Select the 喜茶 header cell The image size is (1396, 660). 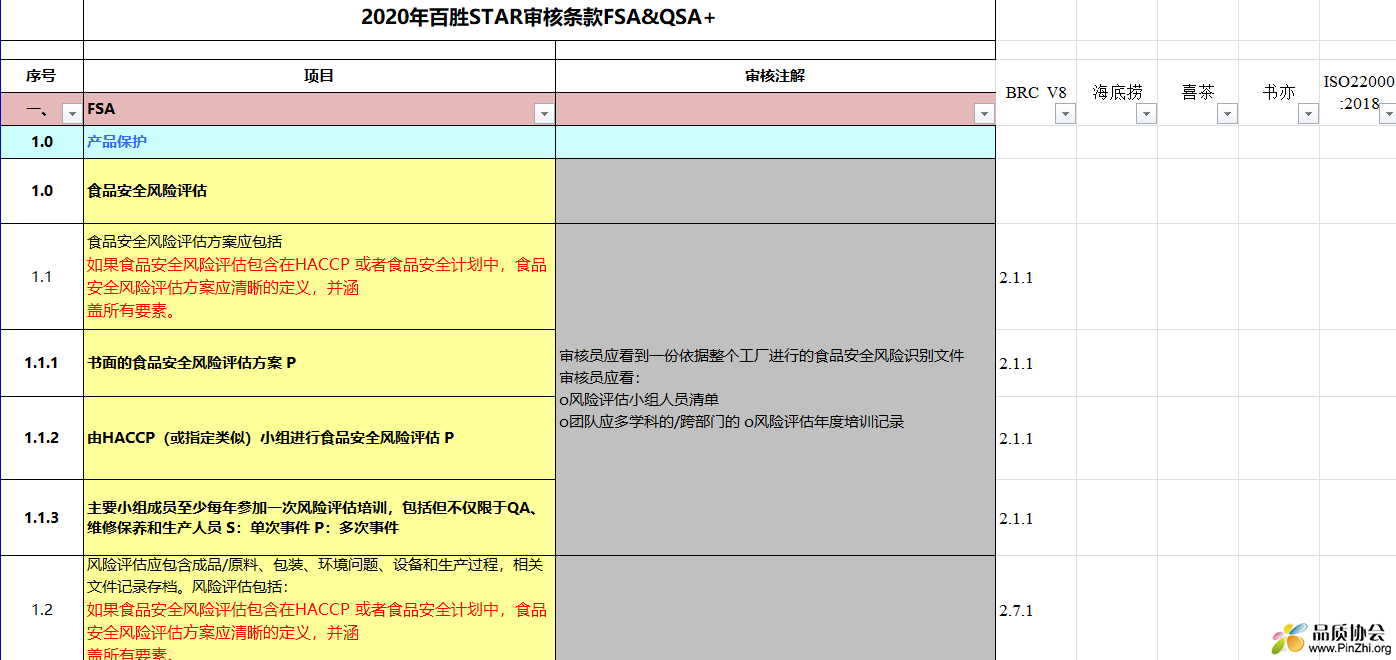coord(1198,92)
